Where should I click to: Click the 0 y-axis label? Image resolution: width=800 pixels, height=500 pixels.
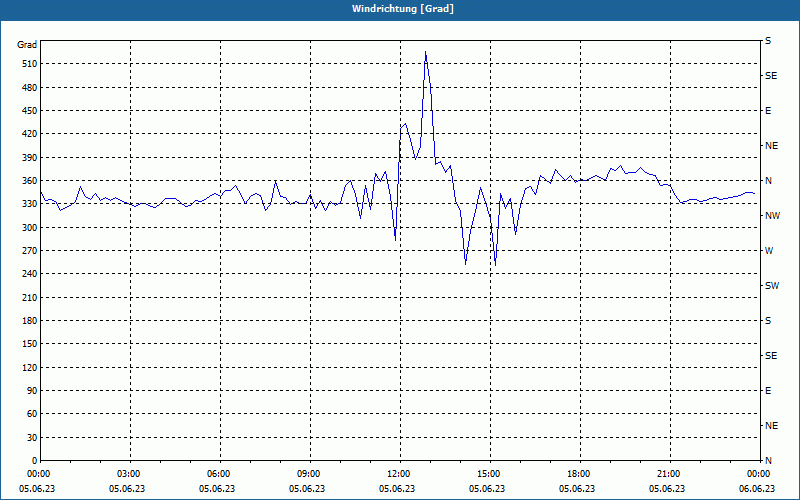34,460
